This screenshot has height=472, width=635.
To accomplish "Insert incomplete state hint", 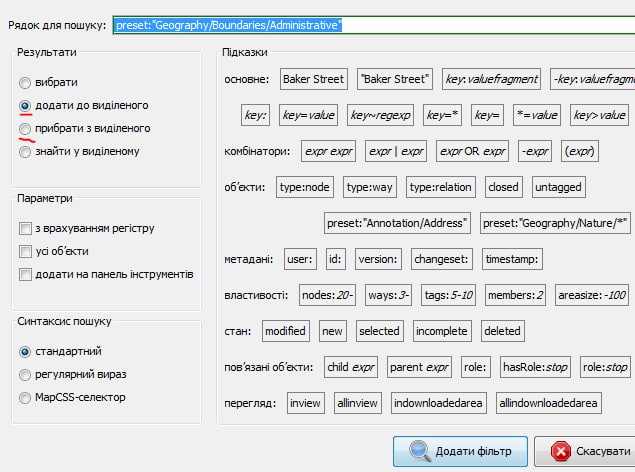I will 442,331.
